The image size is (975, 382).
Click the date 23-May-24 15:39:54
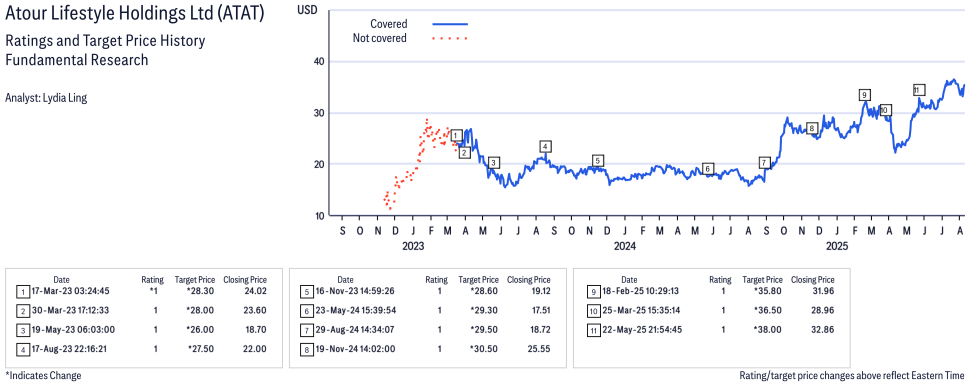point(355,310)
